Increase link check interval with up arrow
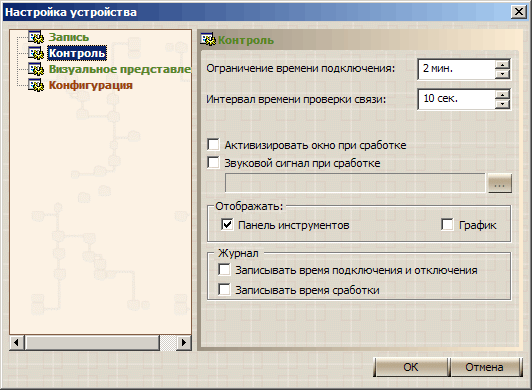The image size is (532, 390). click(x=502, y=94)
